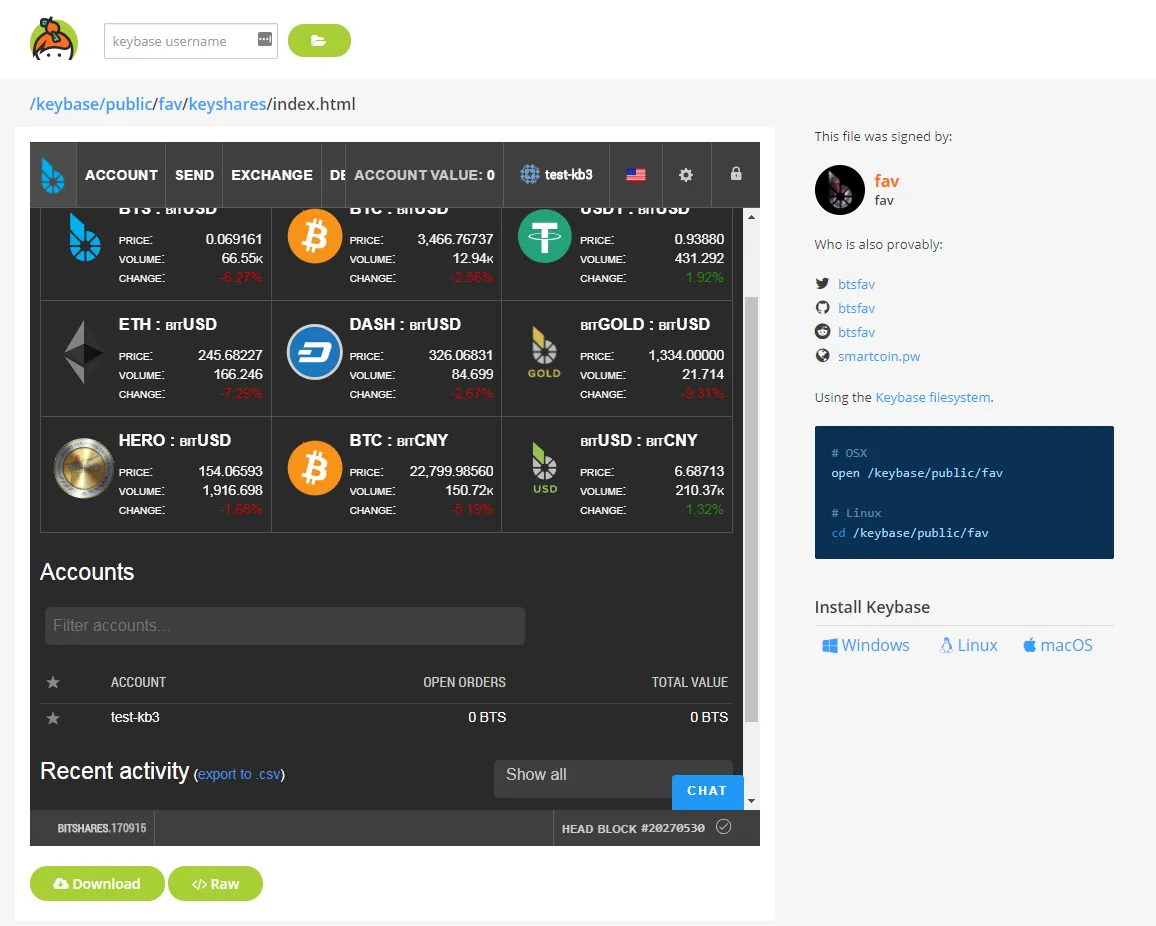Click the green open folder button
This screenshot has height=926, width=1156.
pyautogui.click(x=318, y=41)
